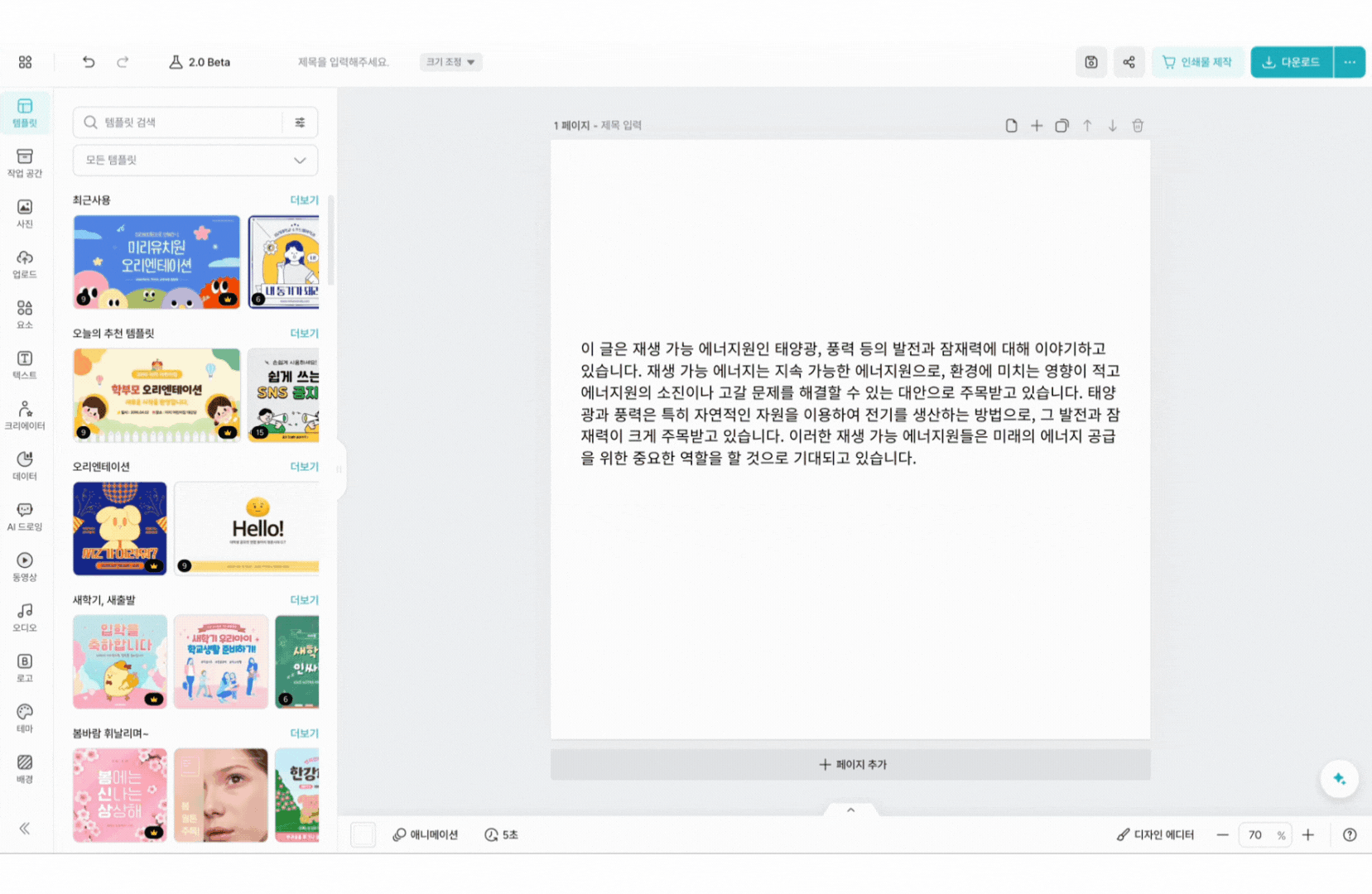Move the page down with arrow icon
Screen dimensions: 1372x894
(x=1113, y=126)
